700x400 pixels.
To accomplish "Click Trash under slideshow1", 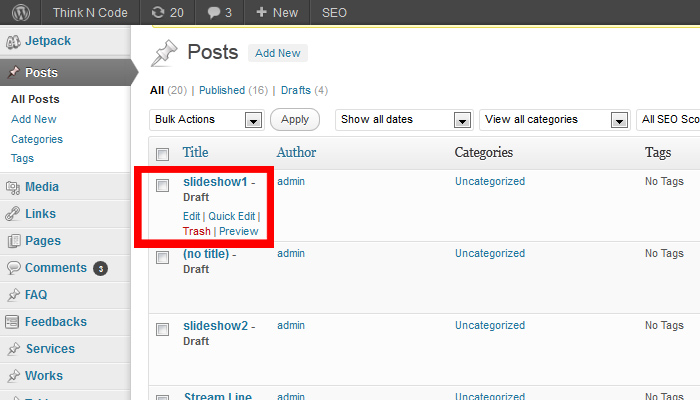I will pyautogui.click(x=196, y=231).
